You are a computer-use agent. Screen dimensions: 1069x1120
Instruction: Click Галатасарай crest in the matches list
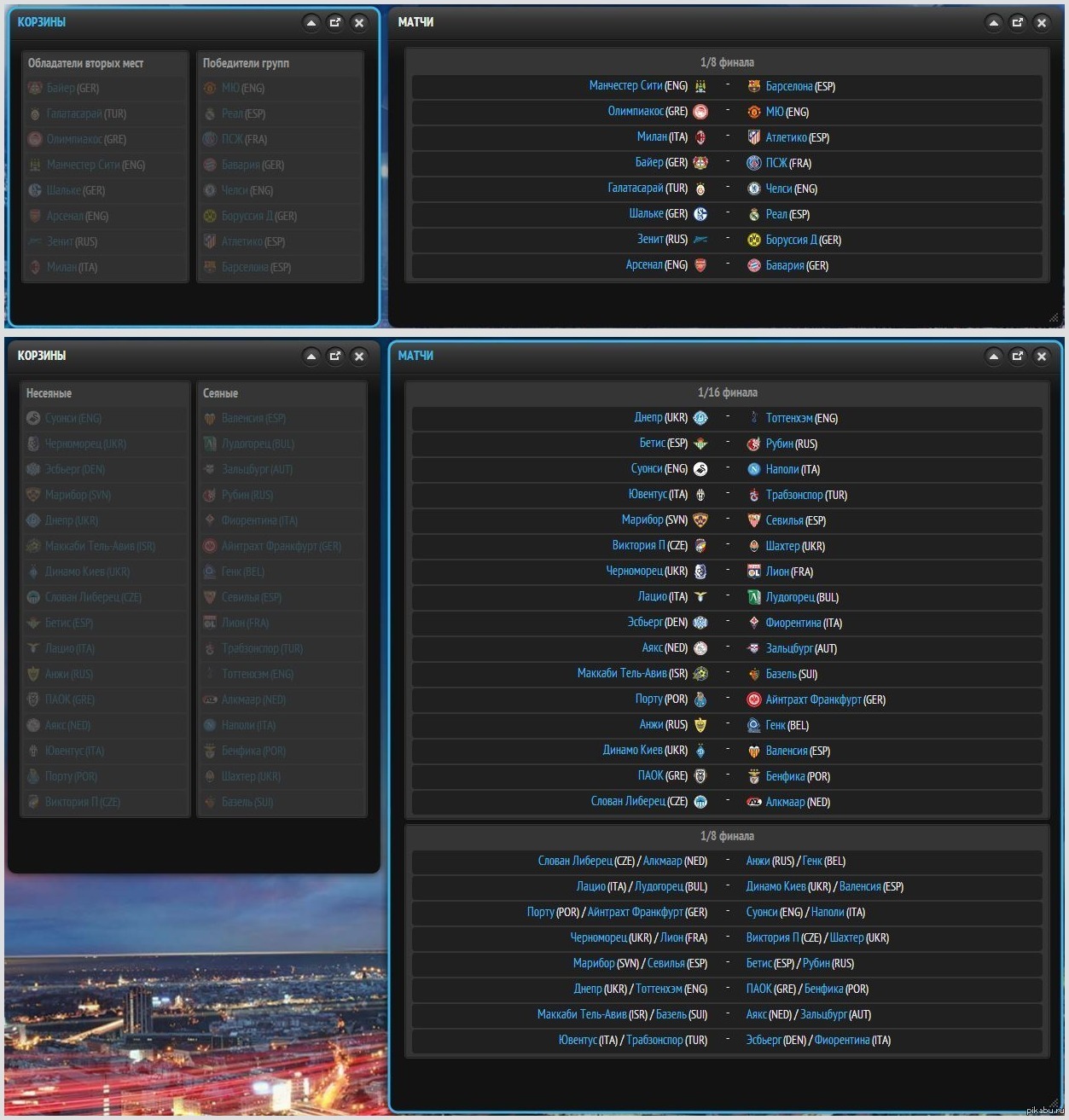(x=700, y=189)
